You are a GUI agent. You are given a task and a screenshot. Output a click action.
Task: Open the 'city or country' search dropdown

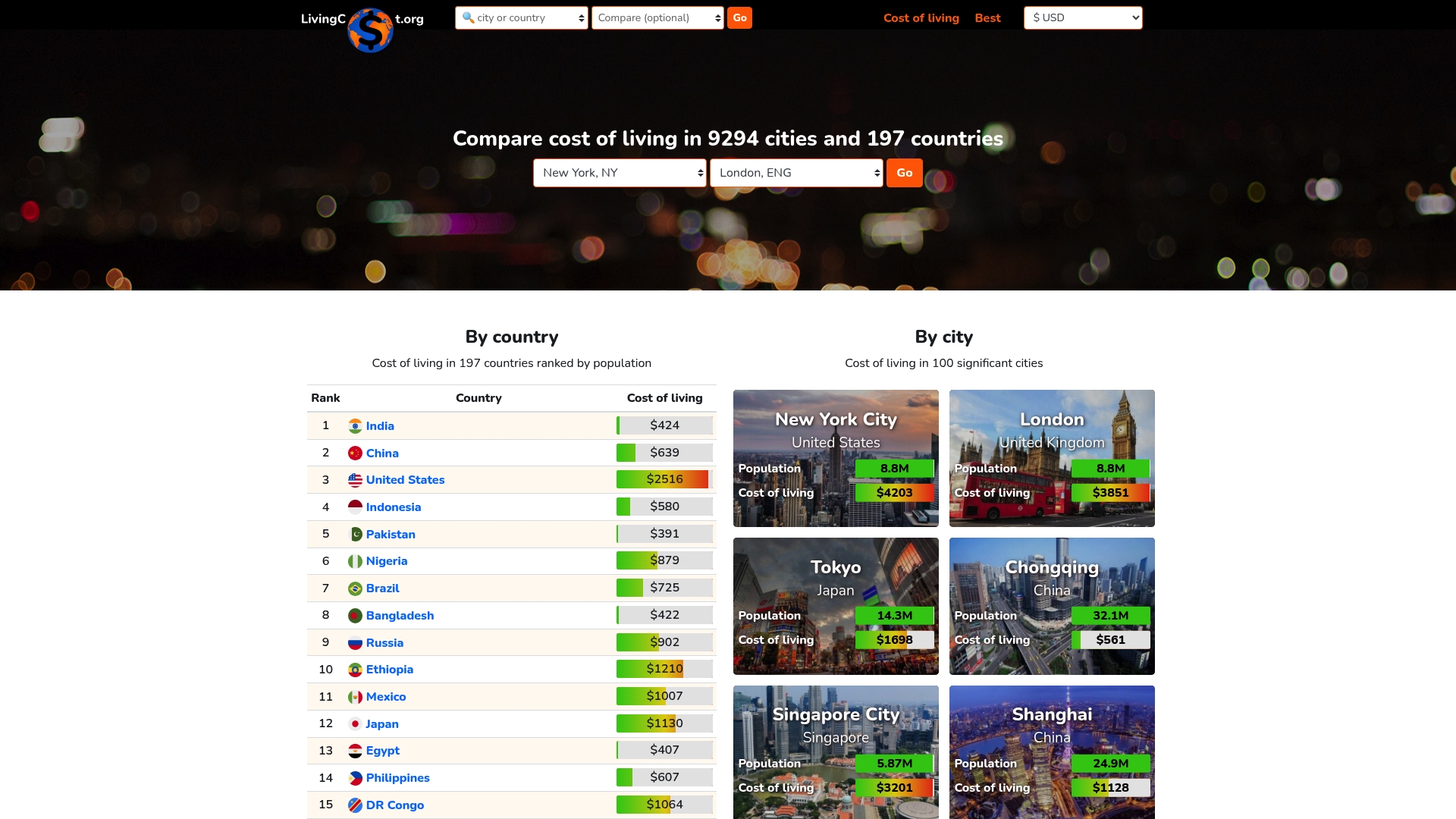coord(522,17)
